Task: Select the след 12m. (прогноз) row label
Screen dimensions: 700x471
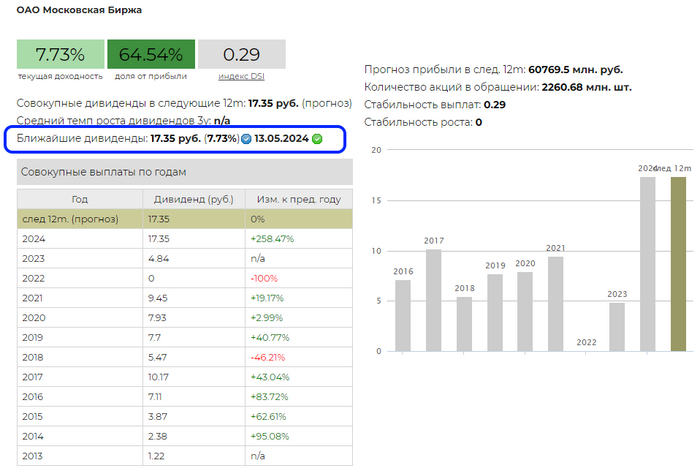Action: click(x=71, y=219)
